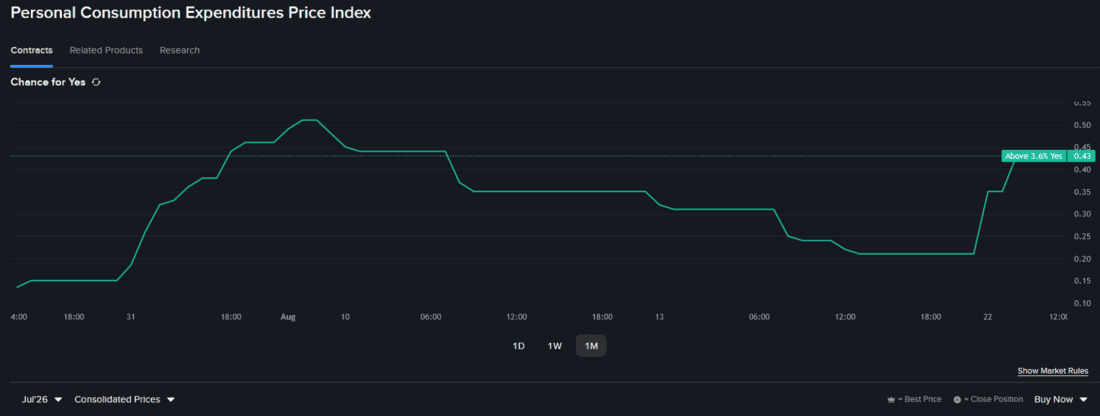This screenshot has width=1100, height=416.
Task: Click the 0.43 current price tag
Action: 1081,156
